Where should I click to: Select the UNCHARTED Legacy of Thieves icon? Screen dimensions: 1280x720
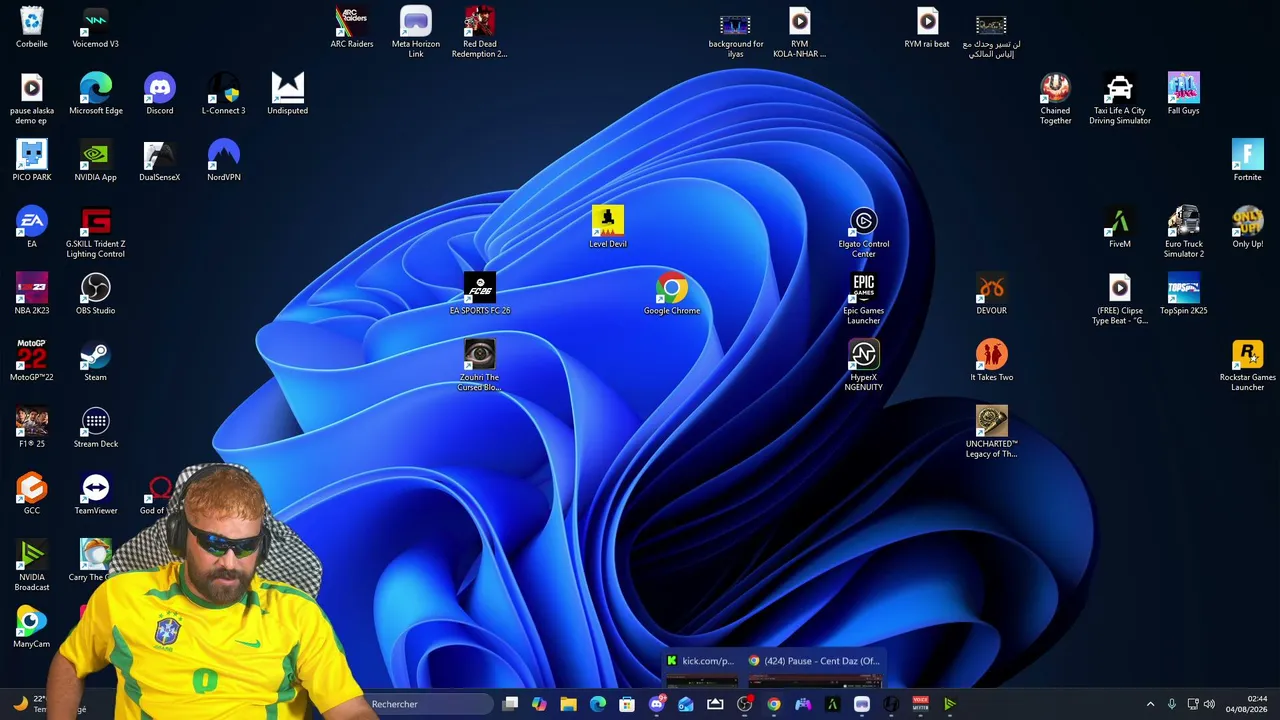992,432
